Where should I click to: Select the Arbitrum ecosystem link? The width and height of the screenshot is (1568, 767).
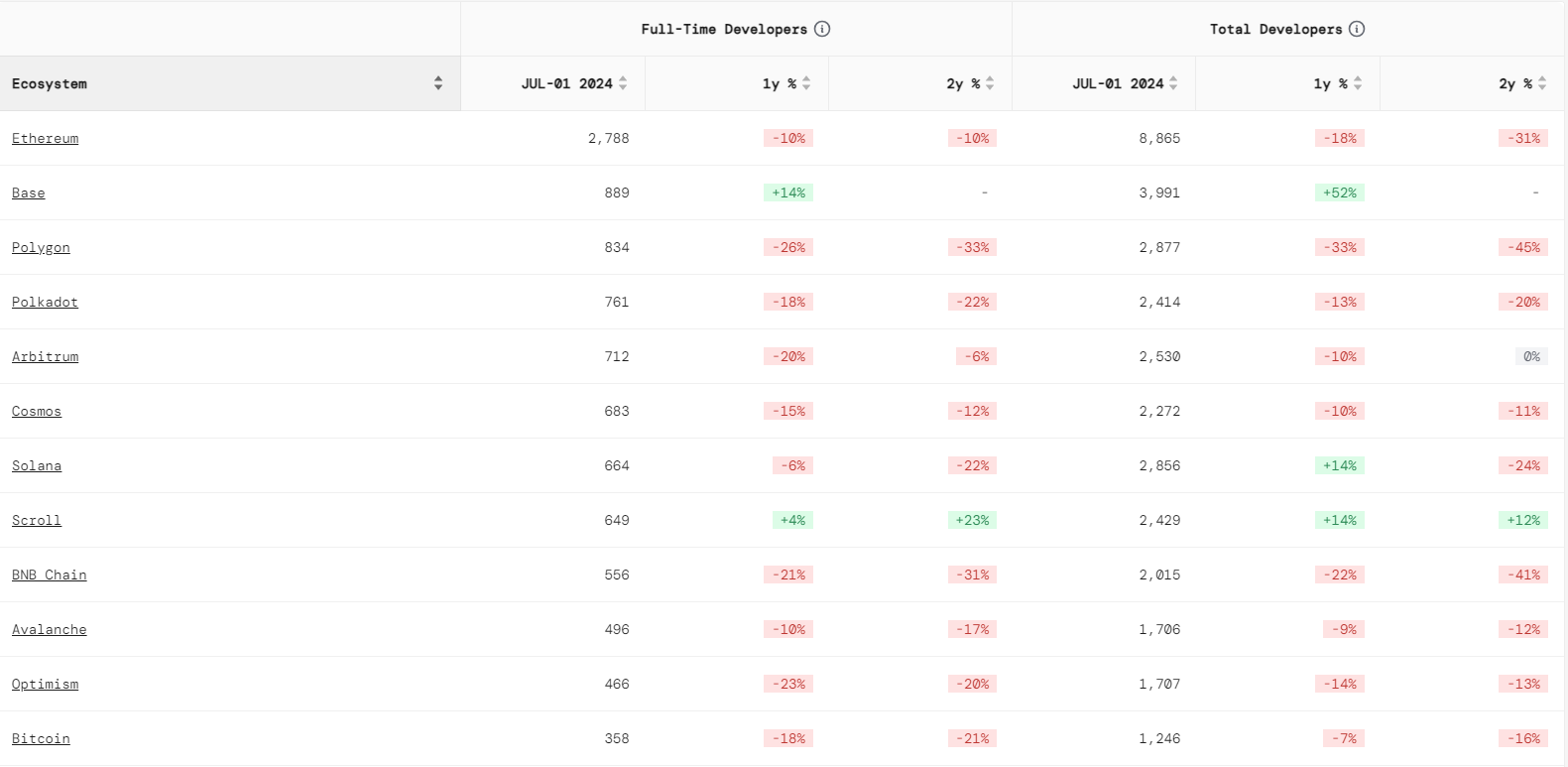(45, 356)
